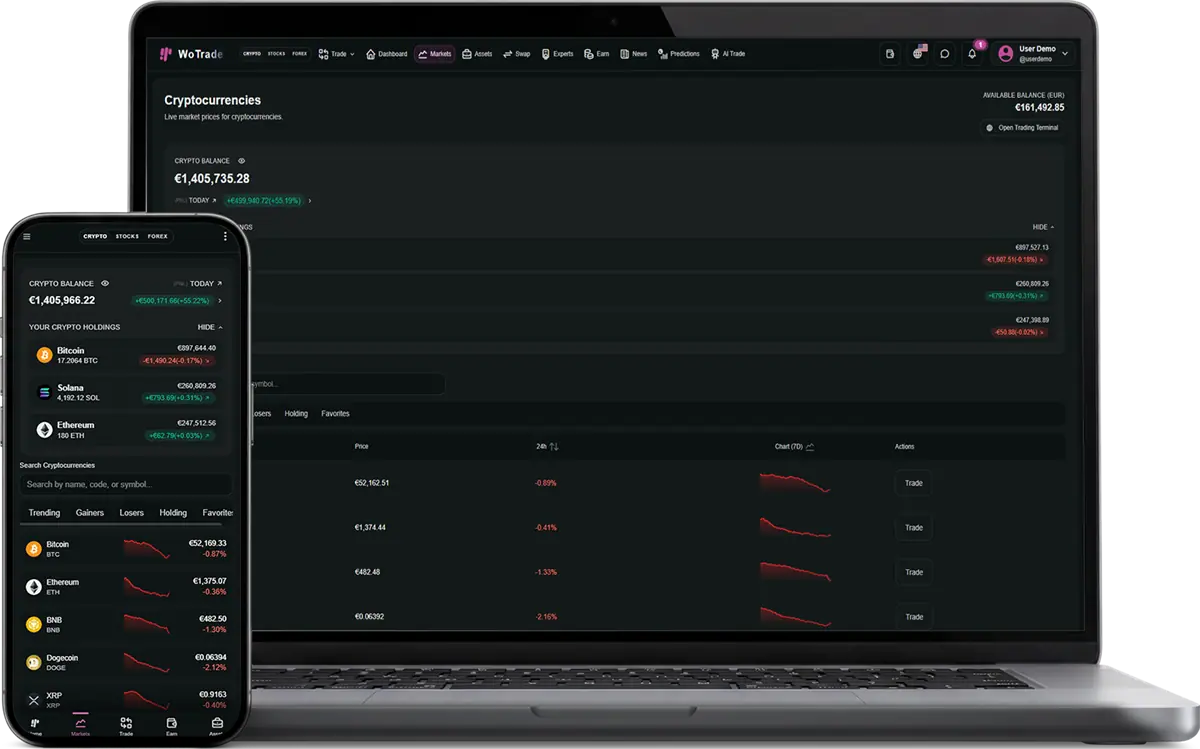Viewport: 1200px width, 749px height.
Task: Click Trade button for €52,162.51 row
Action: [x=914, y=483]
